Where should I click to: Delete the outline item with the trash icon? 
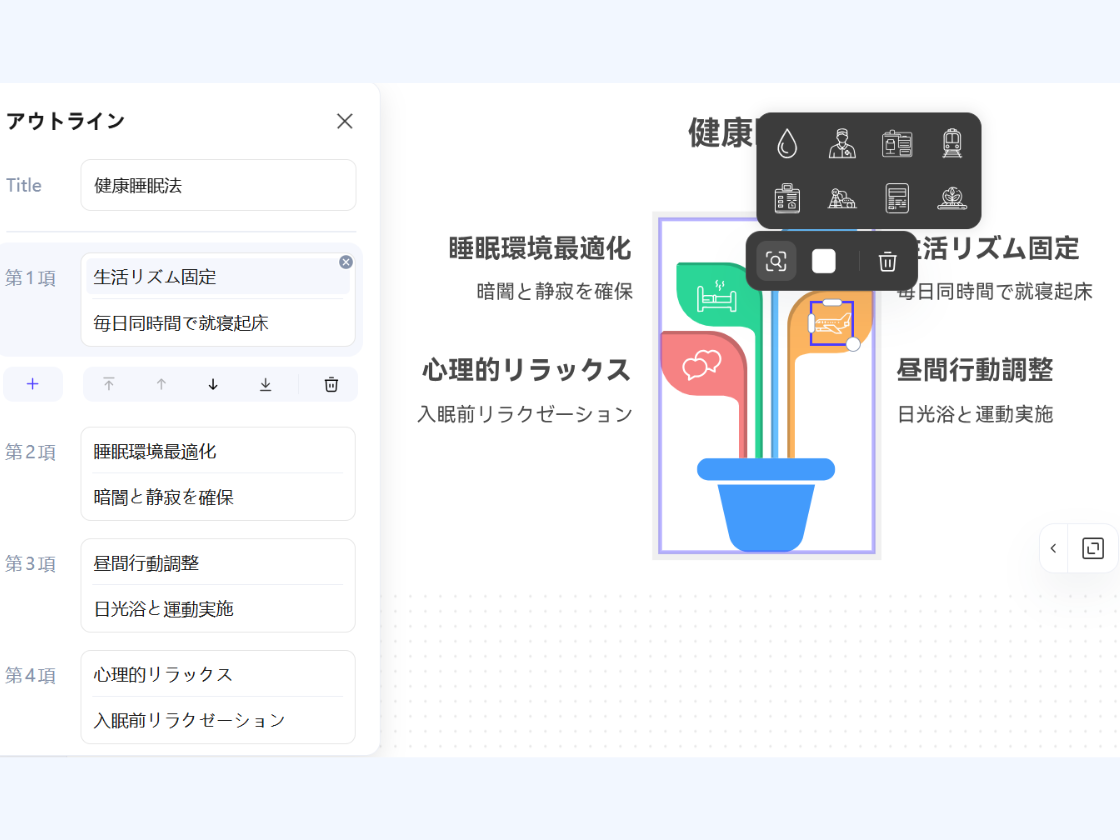[x=330, y=384]
